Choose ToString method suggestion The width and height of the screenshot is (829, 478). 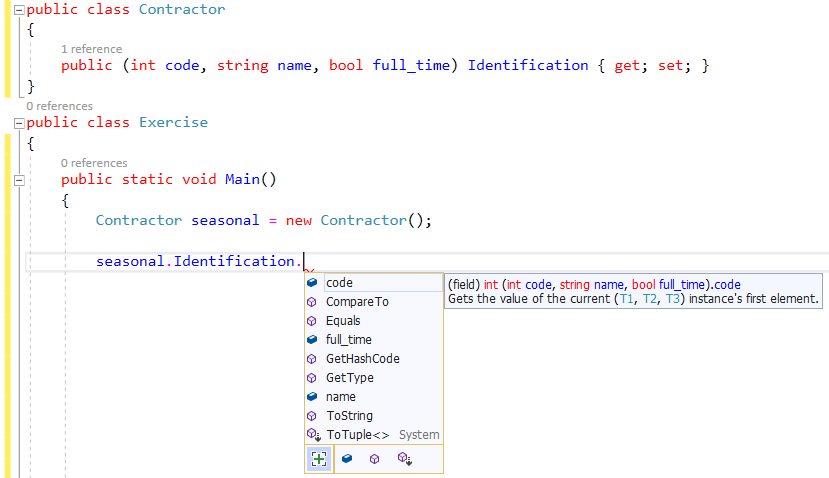[x=349, y=416]
